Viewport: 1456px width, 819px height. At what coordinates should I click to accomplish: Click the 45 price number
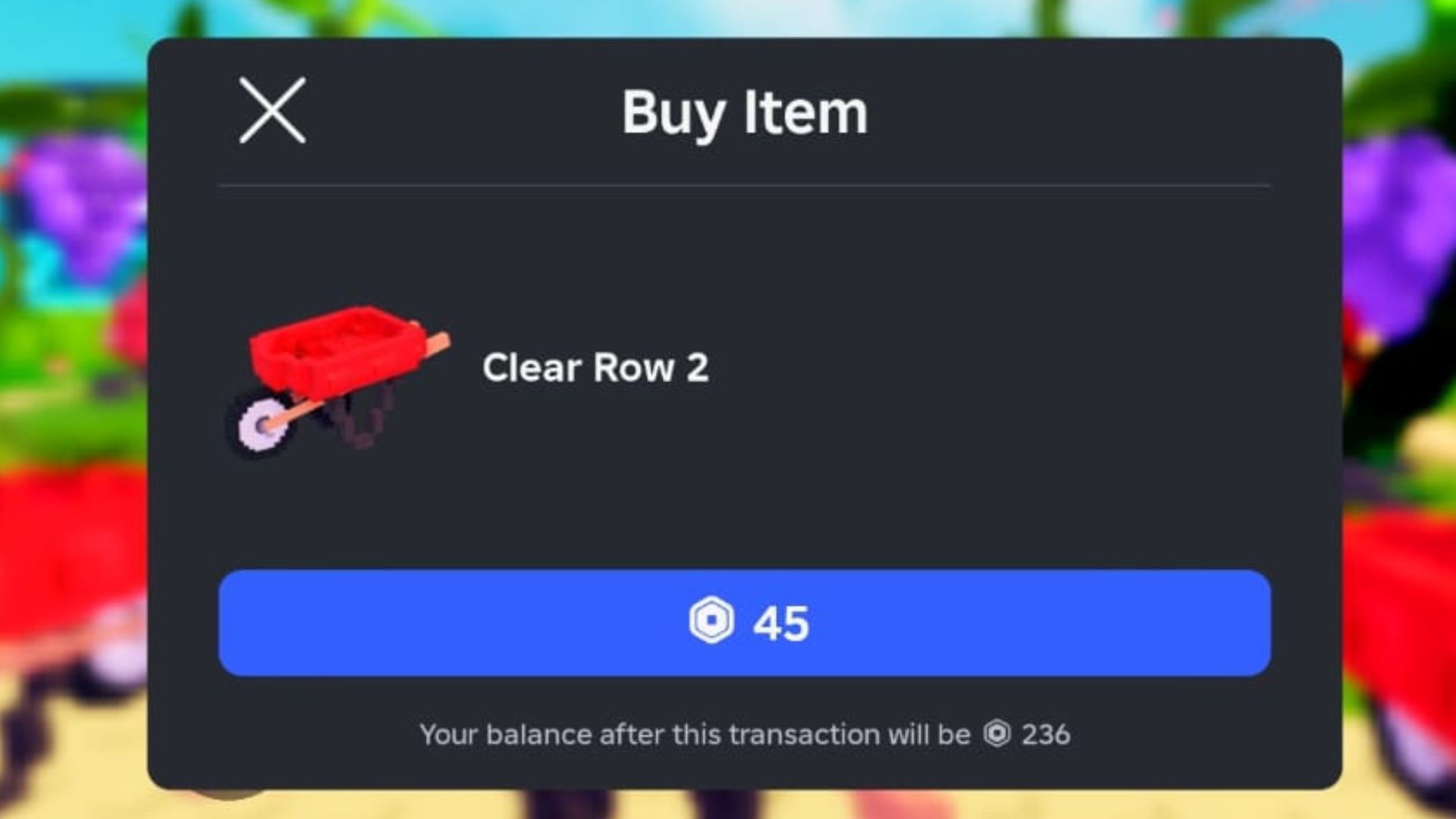[x=781, y=623]
